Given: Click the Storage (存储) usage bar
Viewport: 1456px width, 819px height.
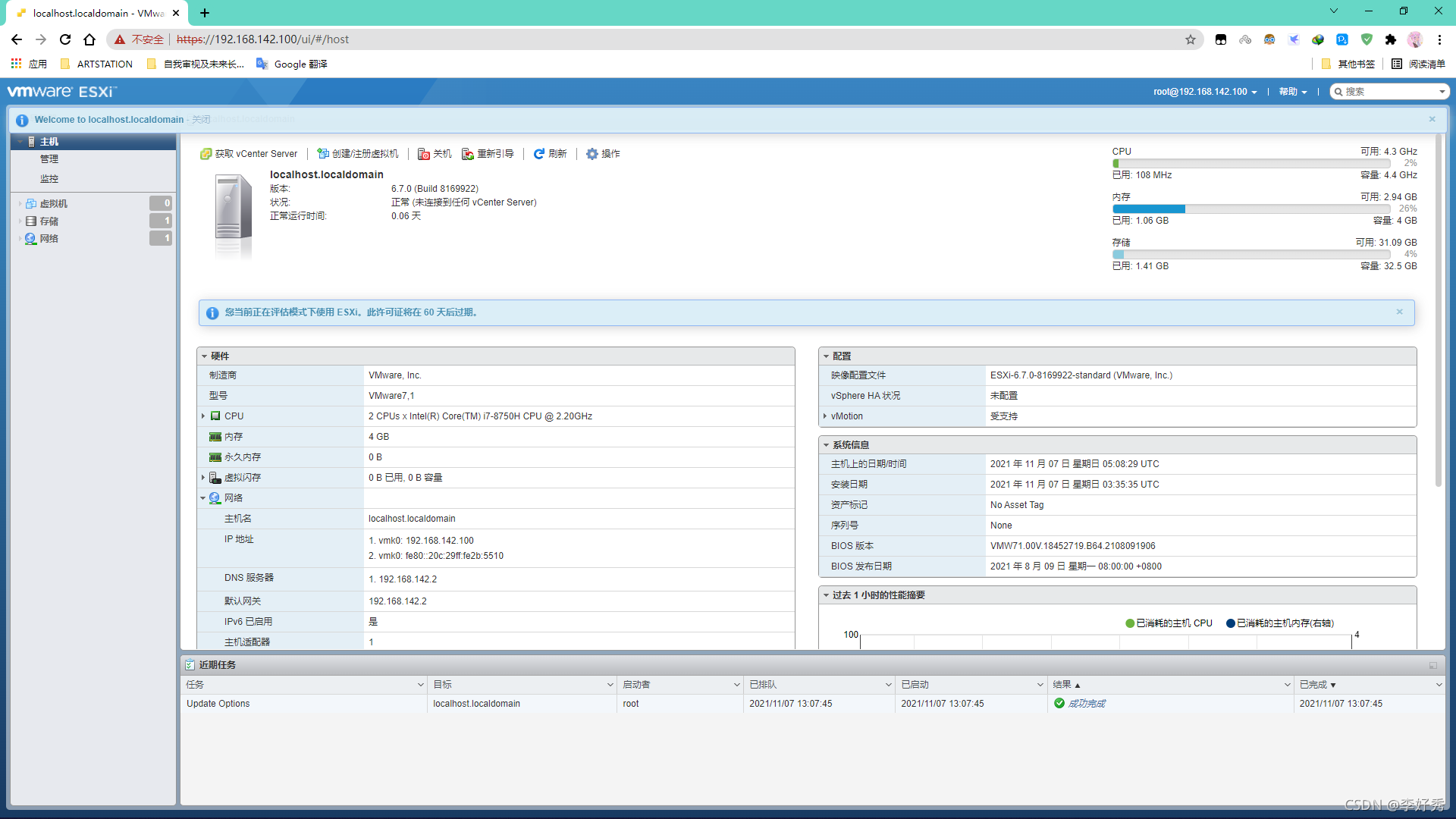Looking at the screenshot, I should 1251,255.
